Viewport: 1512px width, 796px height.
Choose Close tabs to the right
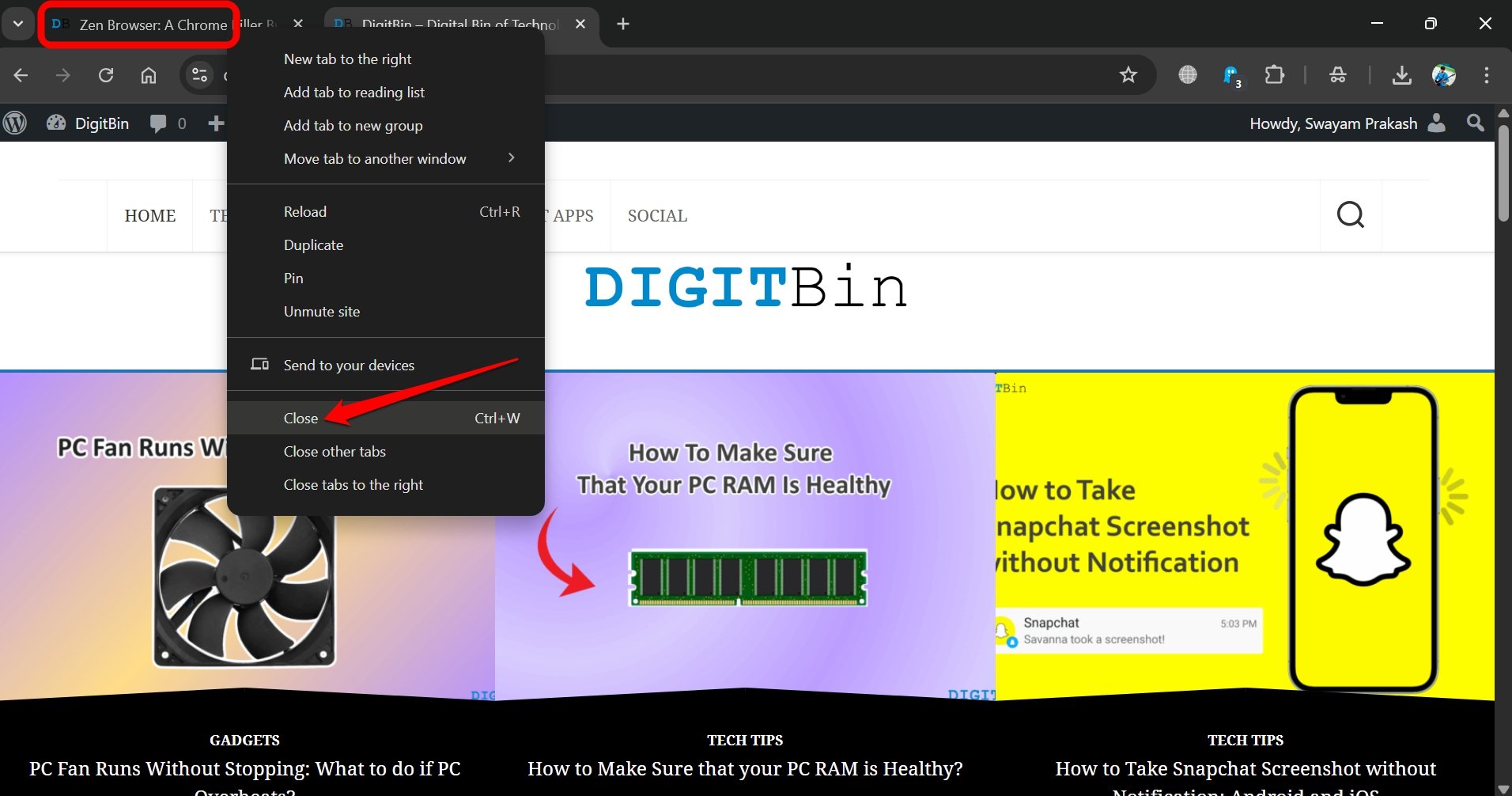[x=386, y=485]
